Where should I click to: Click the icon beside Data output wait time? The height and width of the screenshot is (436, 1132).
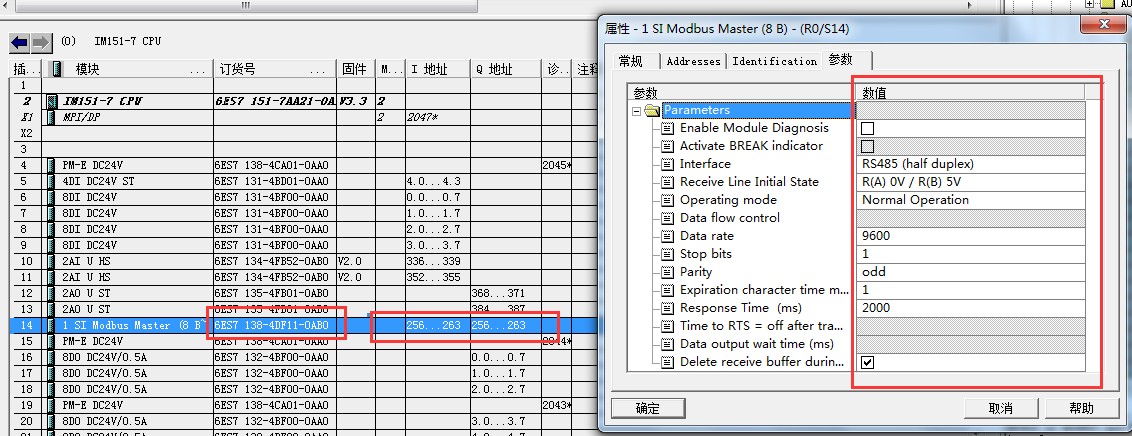pyautogui.click(x=668, y=344)
